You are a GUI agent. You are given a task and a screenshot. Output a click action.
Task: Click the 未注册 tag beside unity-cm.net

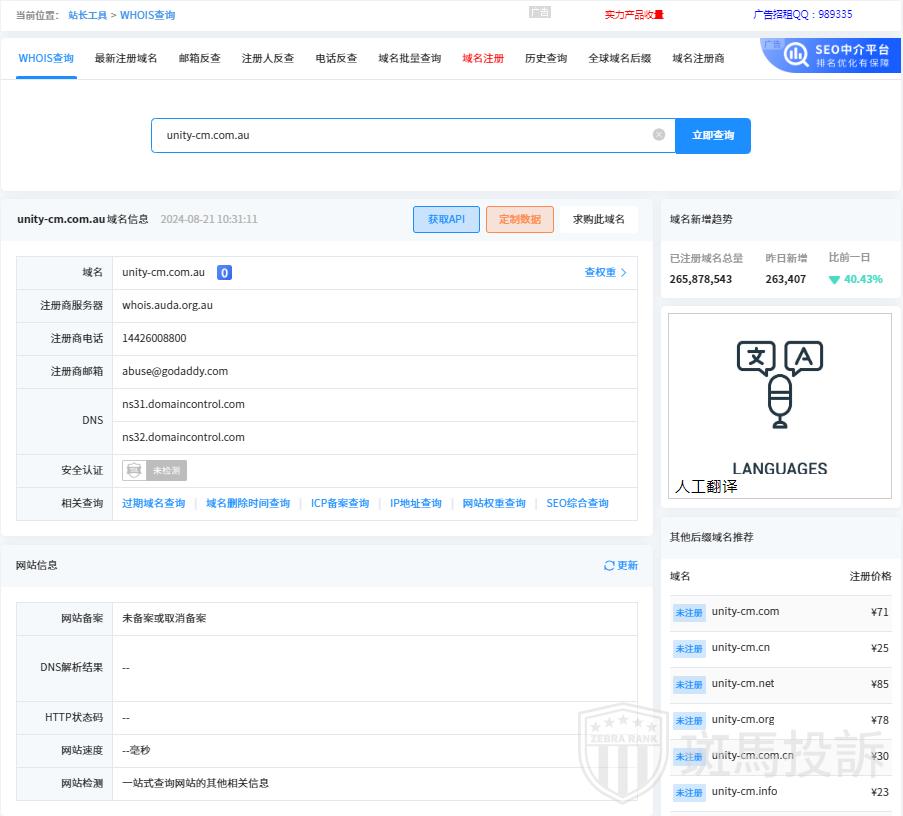[689, 685]
